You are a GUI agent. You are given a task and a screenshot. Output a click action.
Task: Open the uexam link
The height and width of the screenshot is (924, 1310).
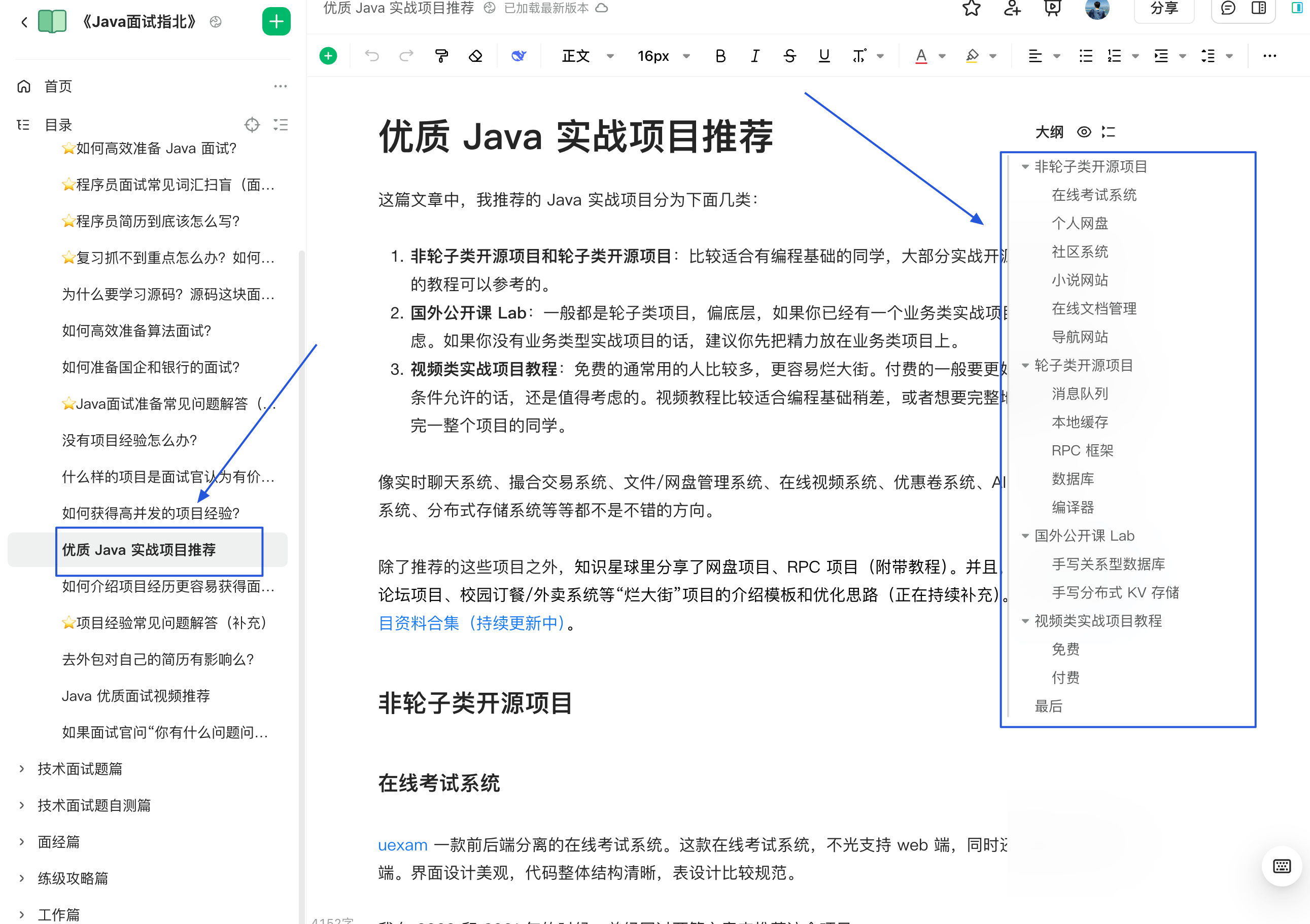click(403, 845)
